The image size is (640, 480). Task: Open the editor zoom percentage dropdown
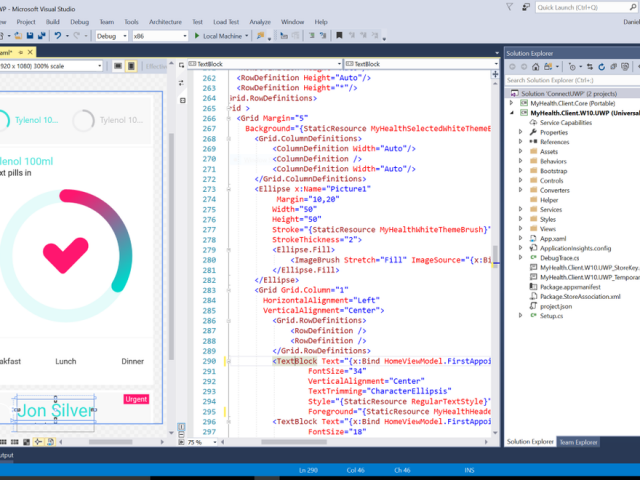[x=207, y=442]
